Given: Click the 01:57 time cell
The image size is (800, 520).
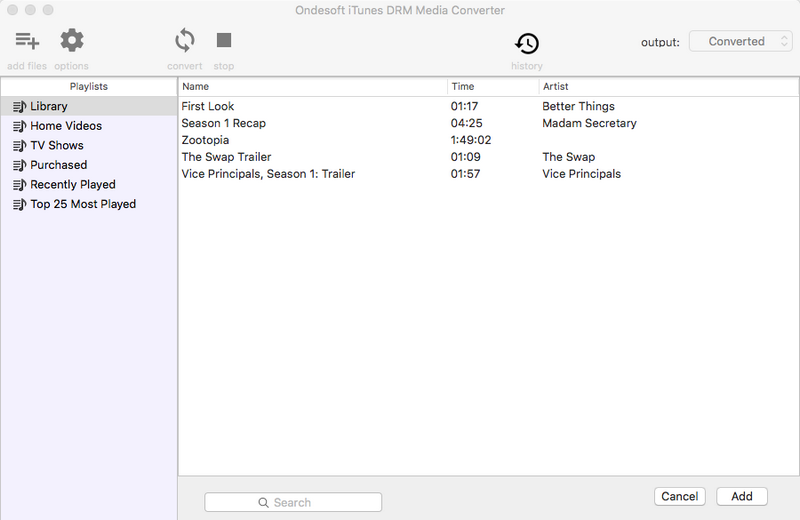Looking at the screenshot, I should (465, 174).
